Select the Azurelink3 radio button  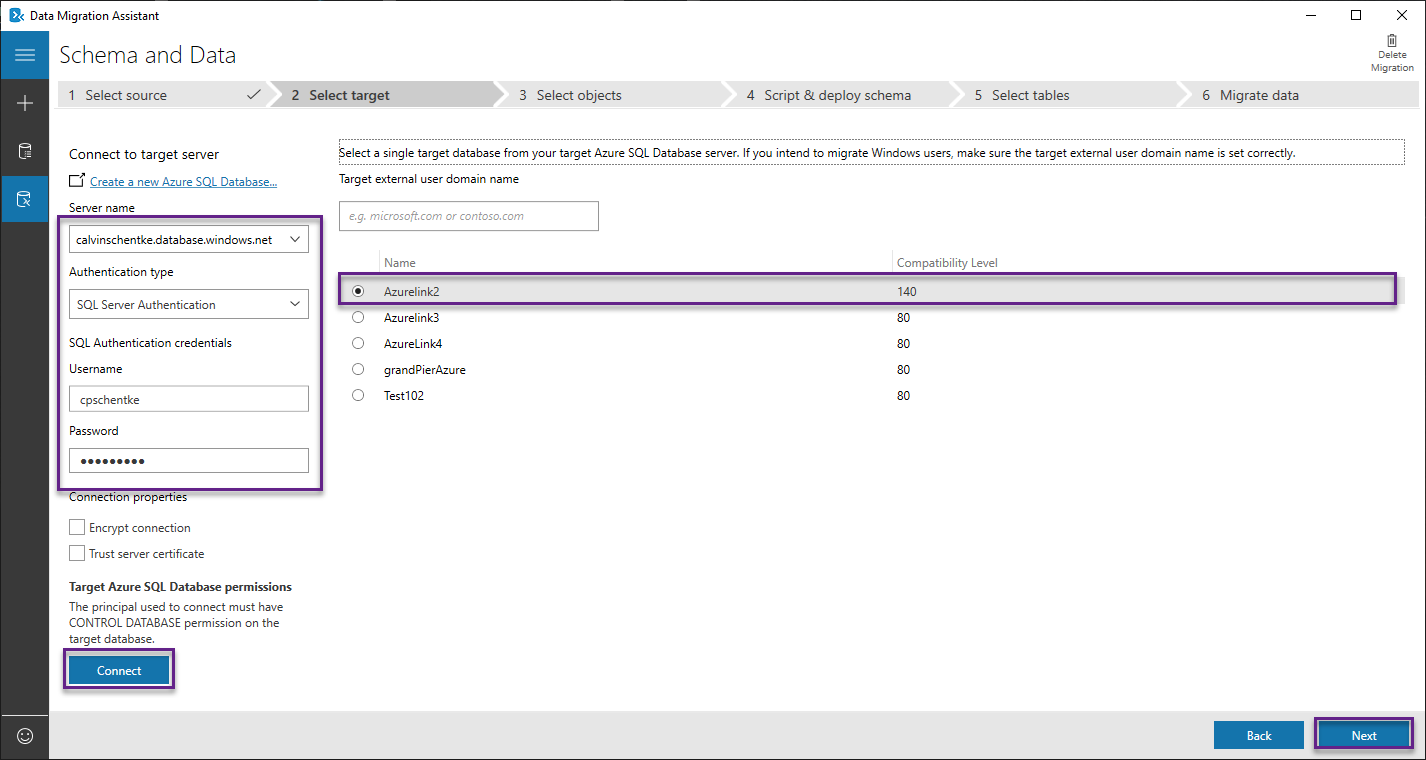(358, 317)
